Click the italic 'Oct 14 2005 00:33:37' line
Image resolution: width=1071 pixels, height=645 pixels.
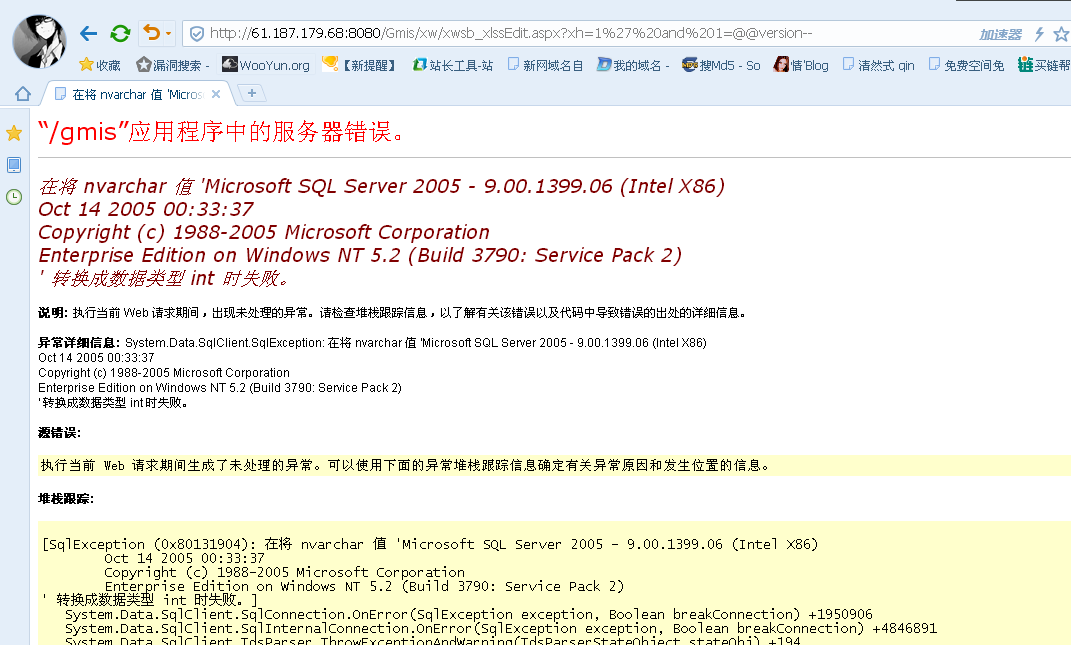pos(145,209)
